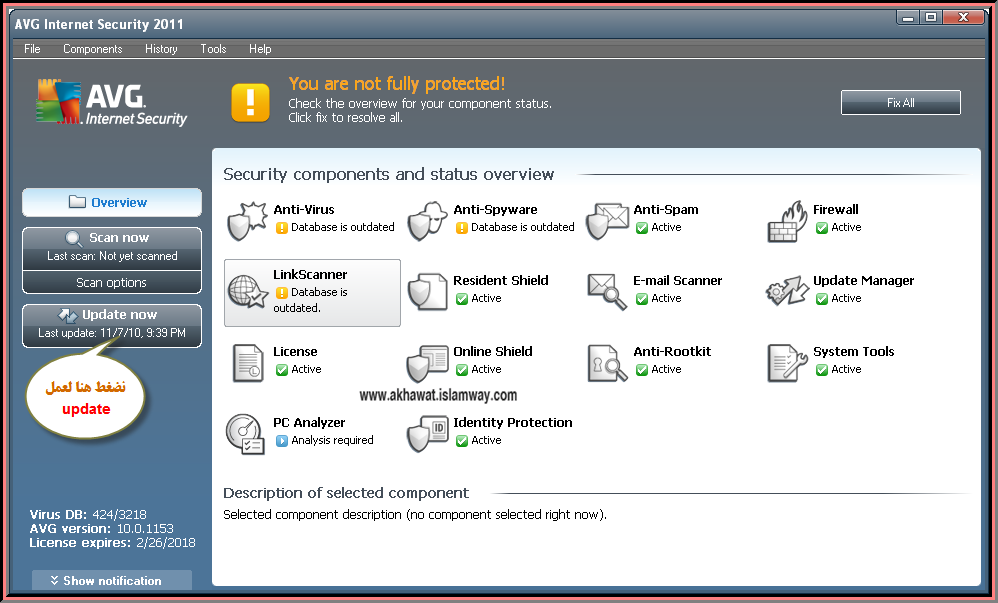Open the Components menu
This screenshot has width=998, height=603.
(x=92, y=49)
